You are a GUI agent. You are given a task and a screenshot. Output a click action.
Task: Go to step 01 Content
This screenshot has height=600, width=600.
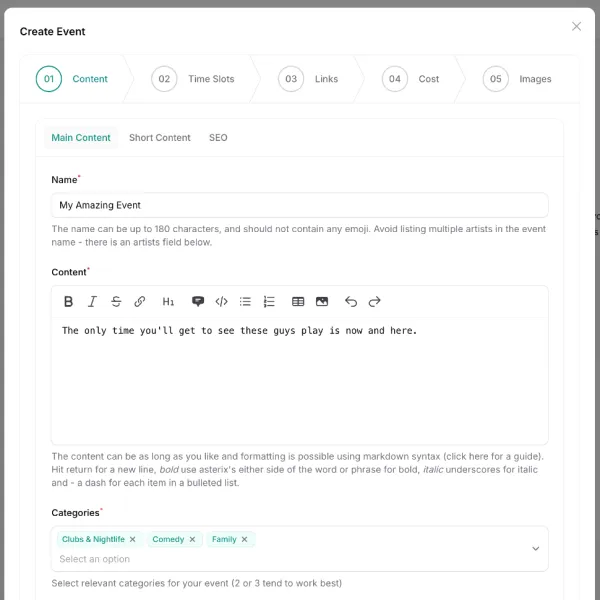tap(72, 79)
